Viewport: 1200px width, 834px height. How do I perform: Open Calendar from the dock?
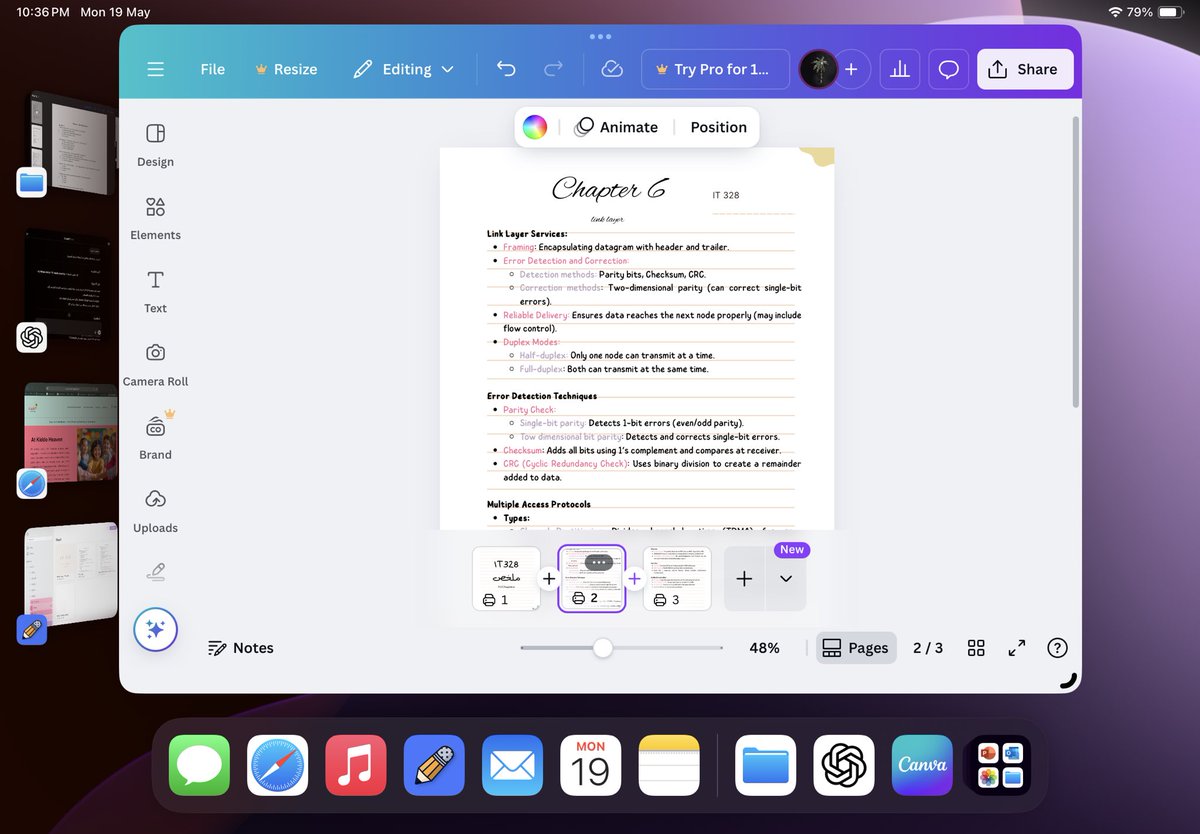tap(591, 766)
